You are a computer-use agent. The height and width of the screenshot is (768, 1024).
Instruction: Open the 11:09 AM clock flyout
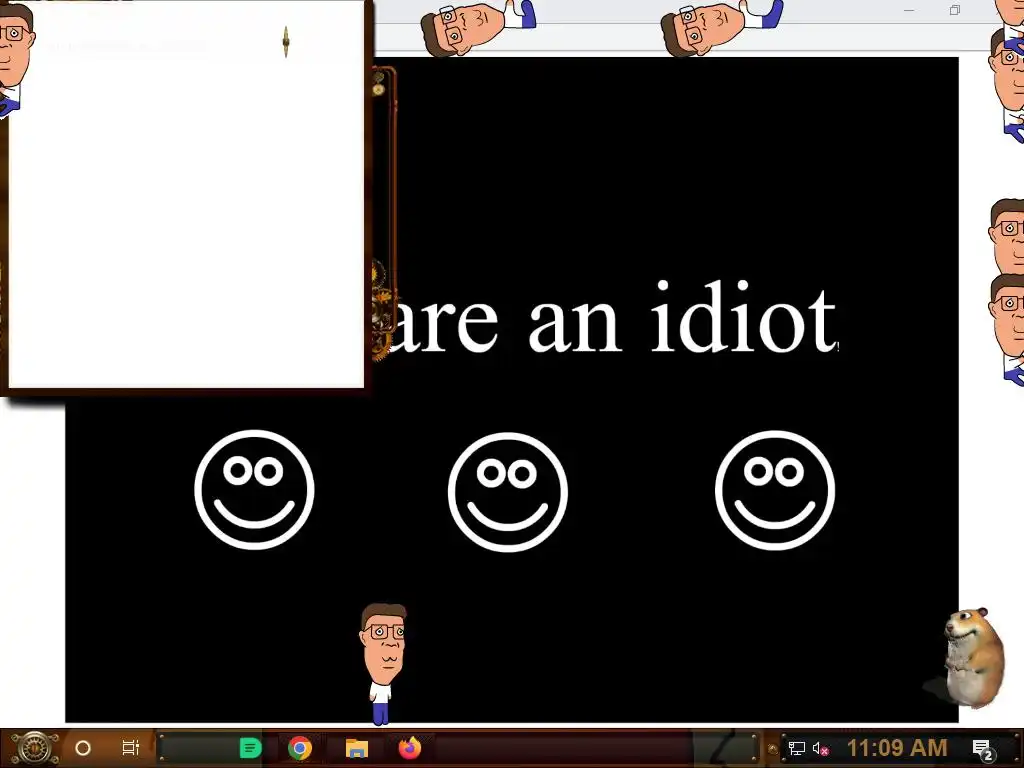coord(897,748)
